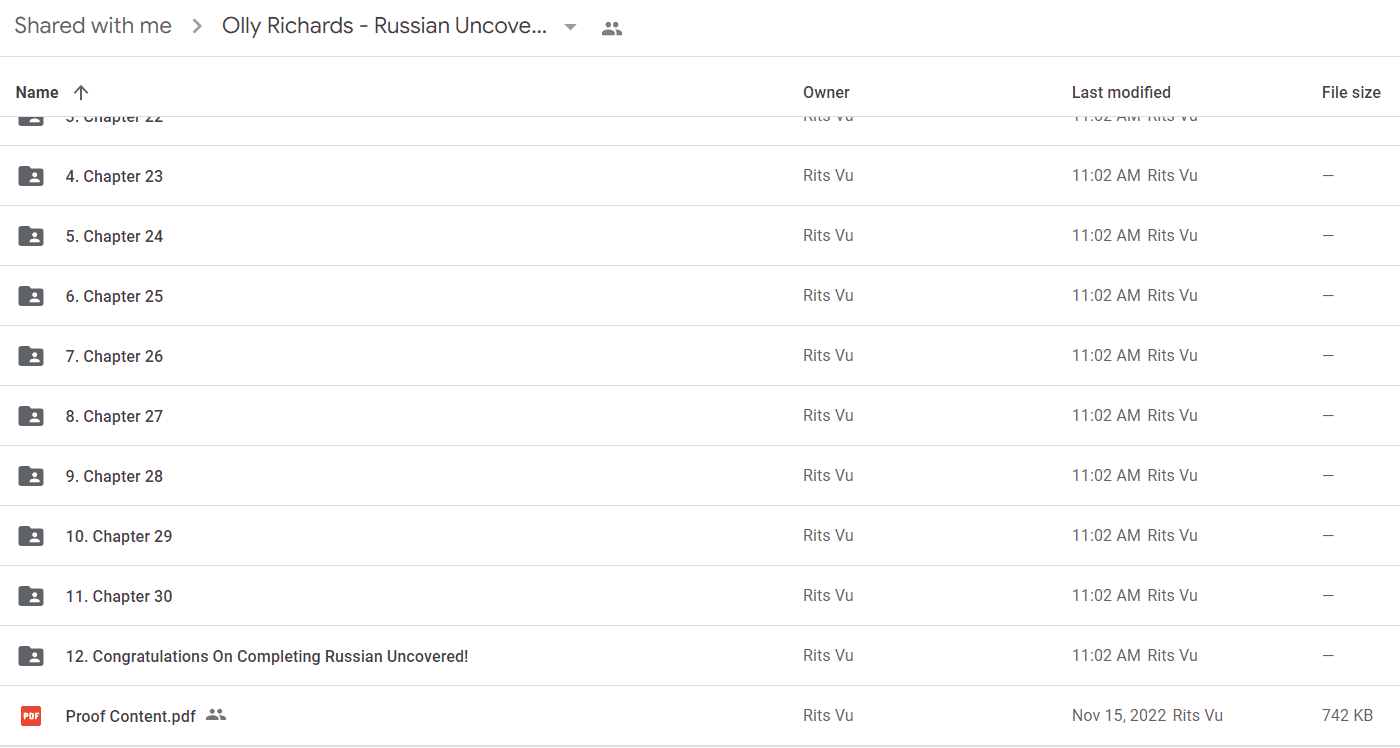This screenshot has height=748, width=1400.
Task: Click the Owner column header
Action: (826, 92)
